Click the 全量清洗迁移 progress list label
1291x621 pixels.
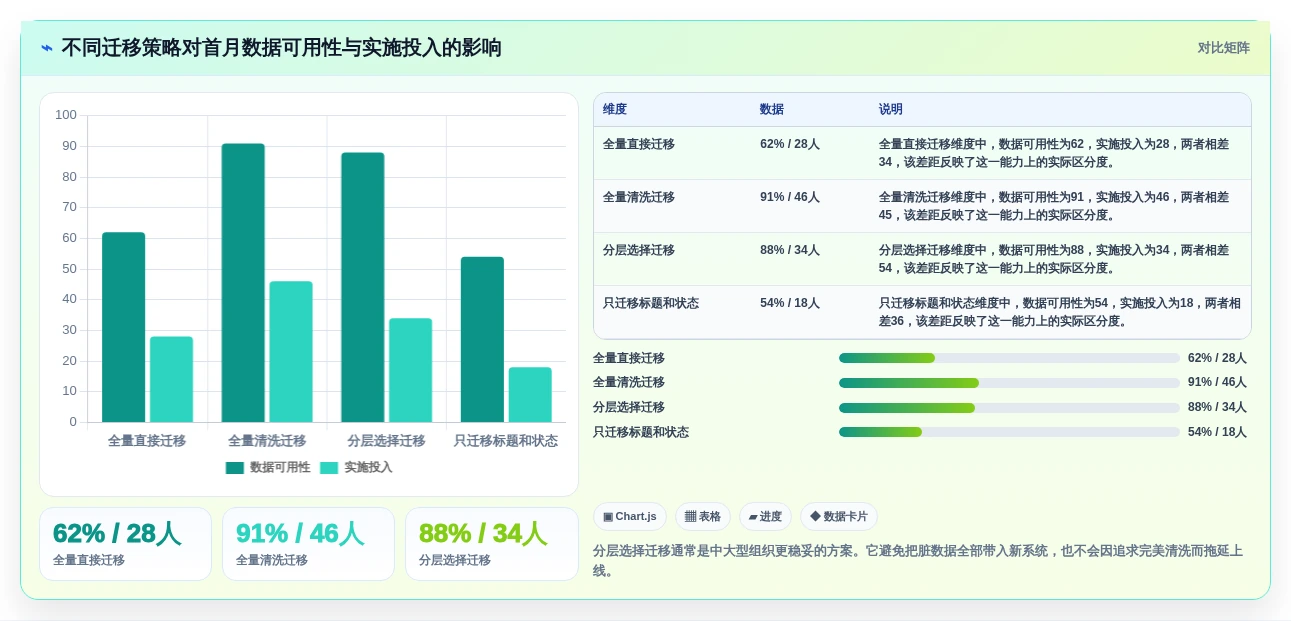[629, 383]
